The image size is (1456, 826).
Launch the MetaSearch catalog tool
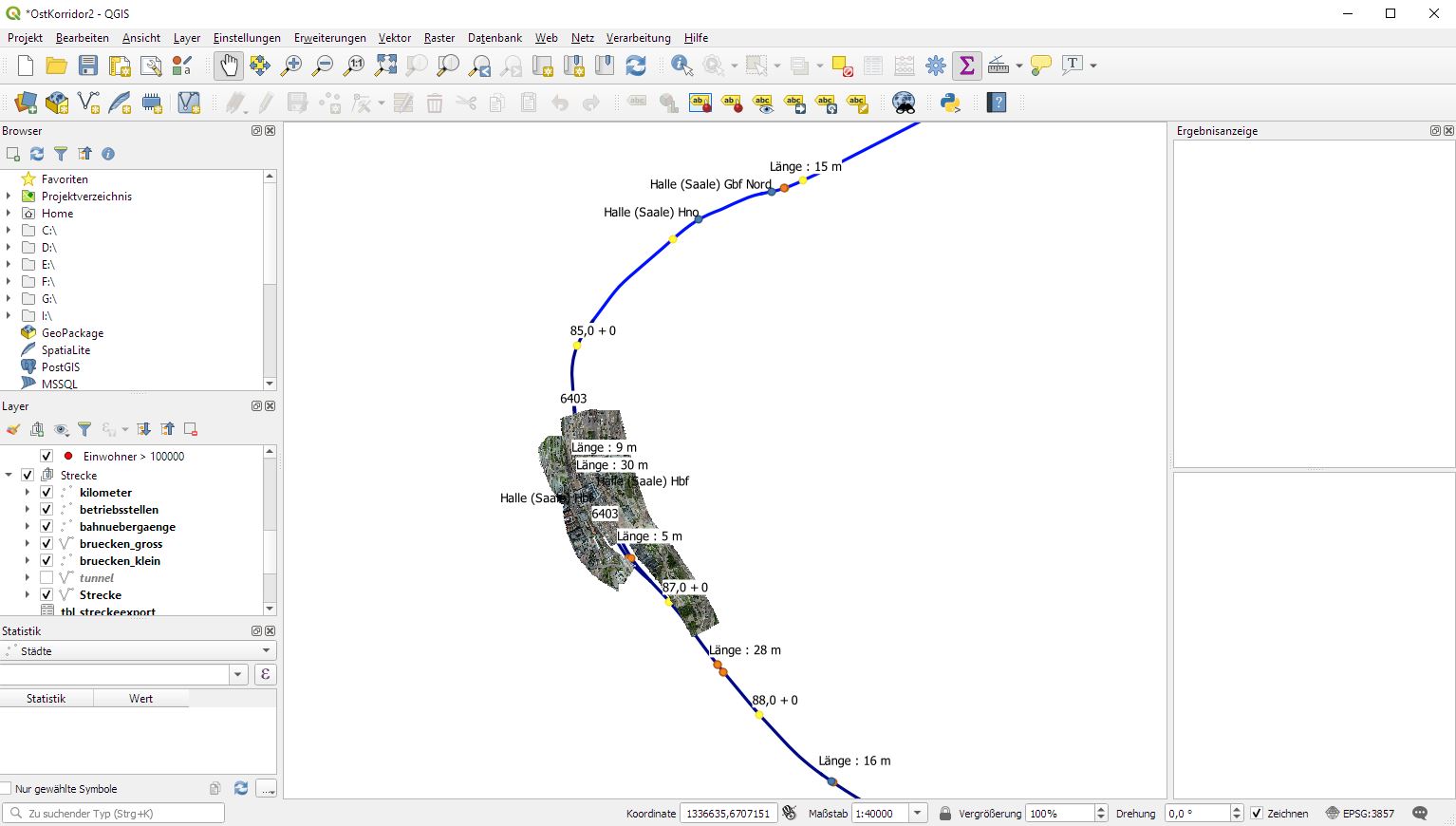[x=903, y=103]
